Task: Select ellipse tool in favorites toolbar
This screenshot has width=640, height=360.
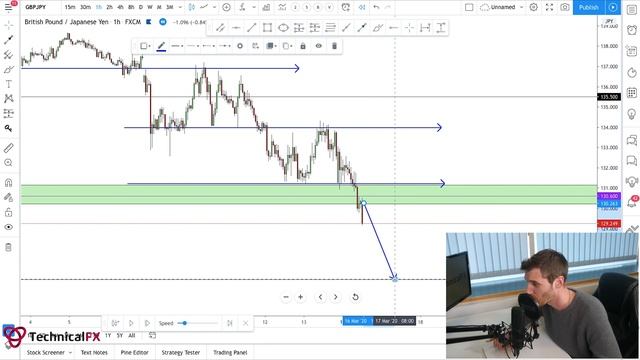Action: coord(283,28)
